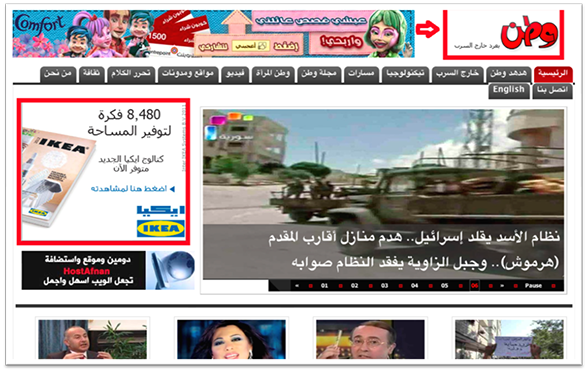Open thumbnail of man holding a pen
The width and height of the screenshot is (588, 372).
point(370,339)
